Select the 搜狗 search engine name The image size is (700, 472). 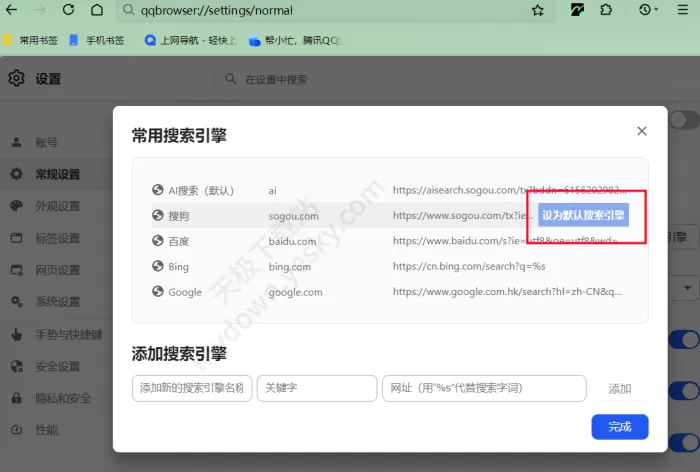[179, 216]
